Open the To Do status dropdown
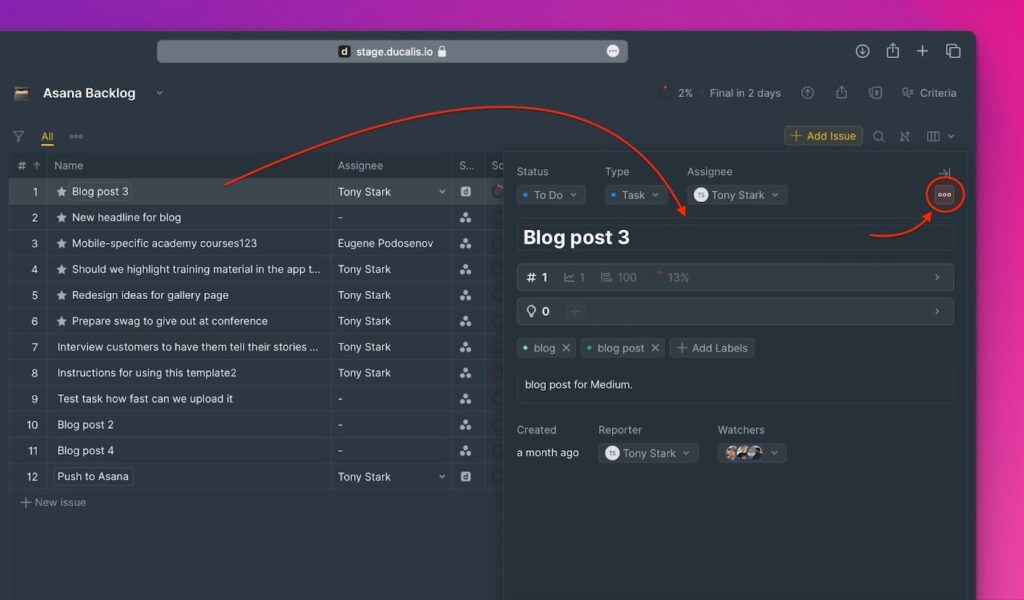The width and height of the screenshot is (1024, 600). pos(551,195)
